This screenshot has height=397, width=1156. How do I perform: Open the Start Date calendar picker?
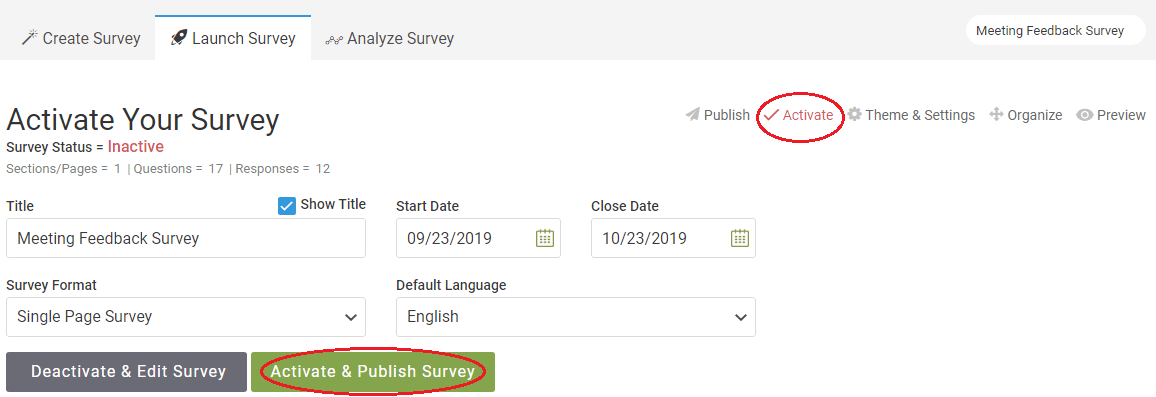[544, 238]
